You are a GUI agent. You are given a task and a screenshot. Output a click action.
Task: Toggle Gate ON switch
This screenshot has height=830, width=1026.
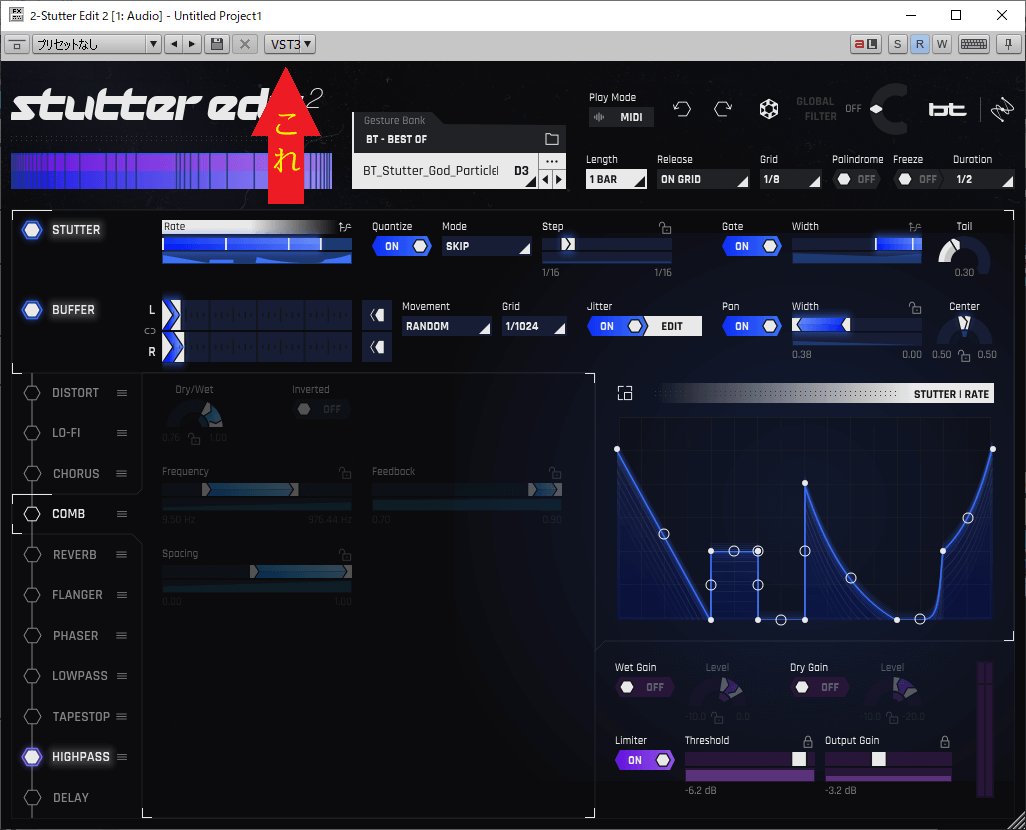coord(752,246)
